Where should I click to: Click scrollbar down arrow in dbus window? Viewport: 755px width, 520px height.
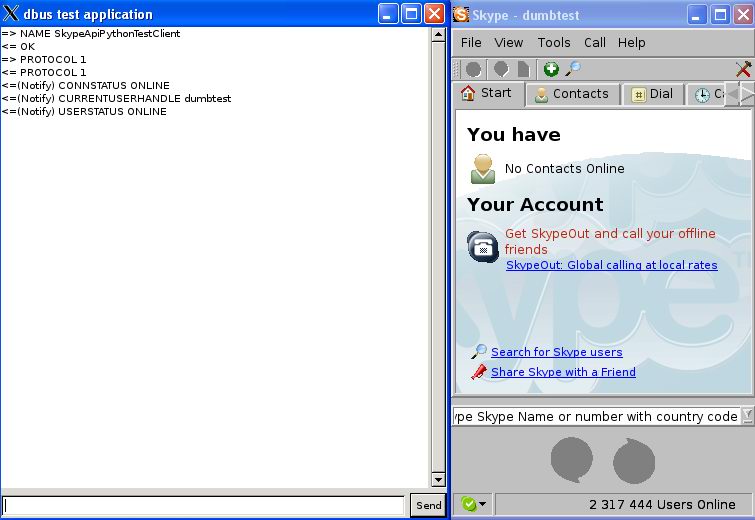pos(438,480)
